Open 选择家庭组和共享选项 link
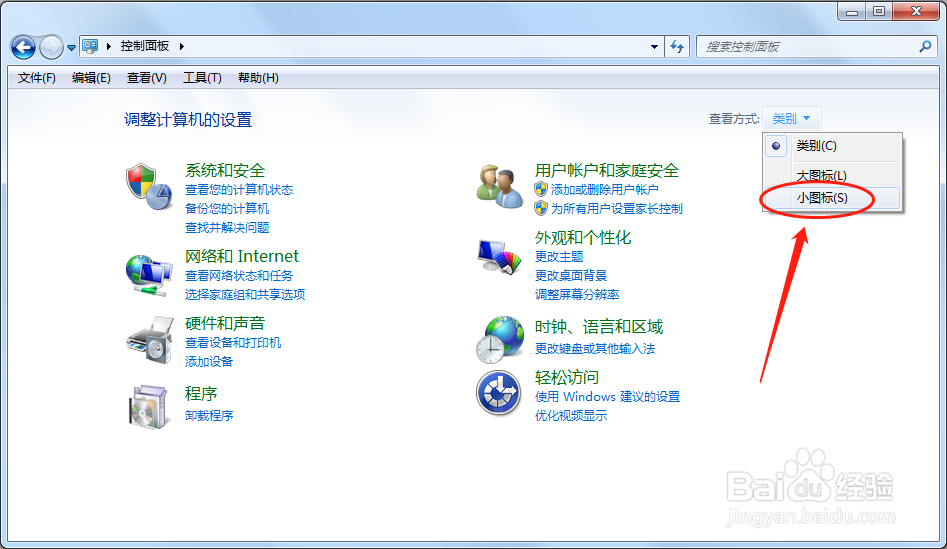947x549 pixels. tap(245, 294)
